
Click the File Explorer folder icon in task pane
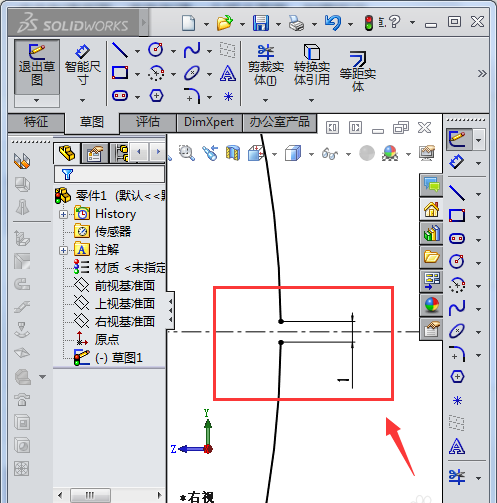click(431, 257)
